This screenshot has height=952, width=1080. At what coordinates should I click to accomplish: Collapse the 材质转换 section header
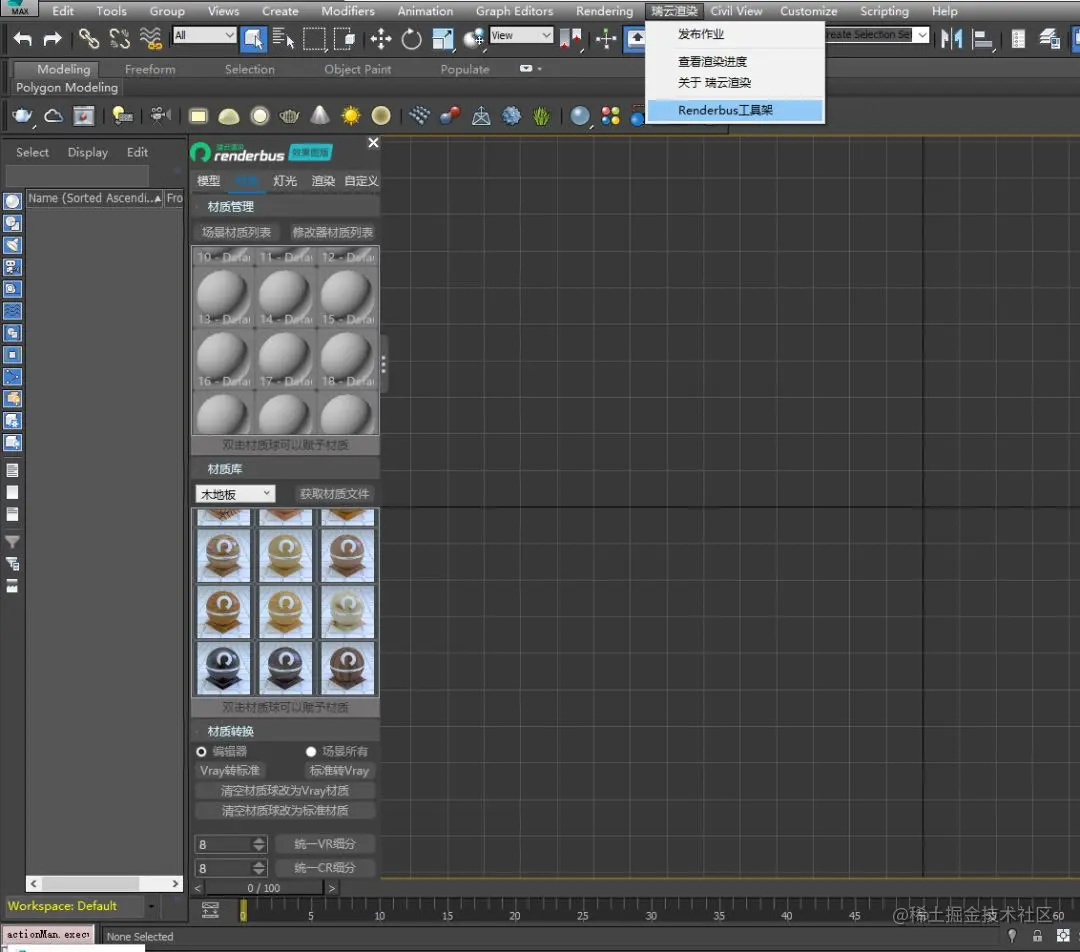(285, 732)
